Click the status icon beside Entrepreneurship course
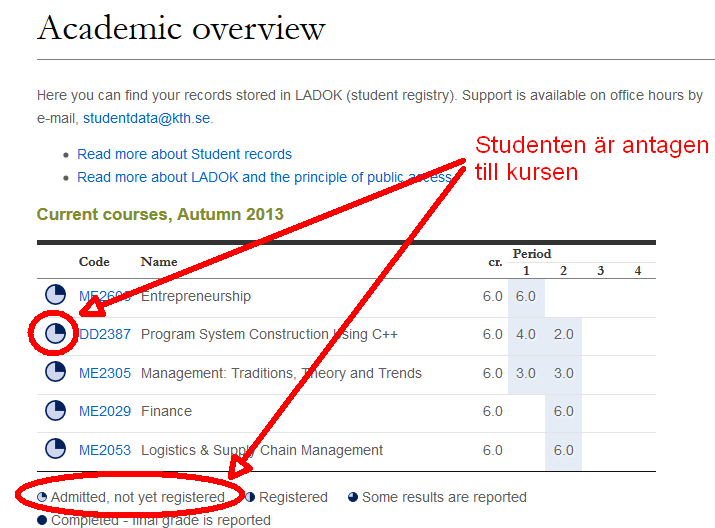Screen dimensions: 715x528 point(55,295)
